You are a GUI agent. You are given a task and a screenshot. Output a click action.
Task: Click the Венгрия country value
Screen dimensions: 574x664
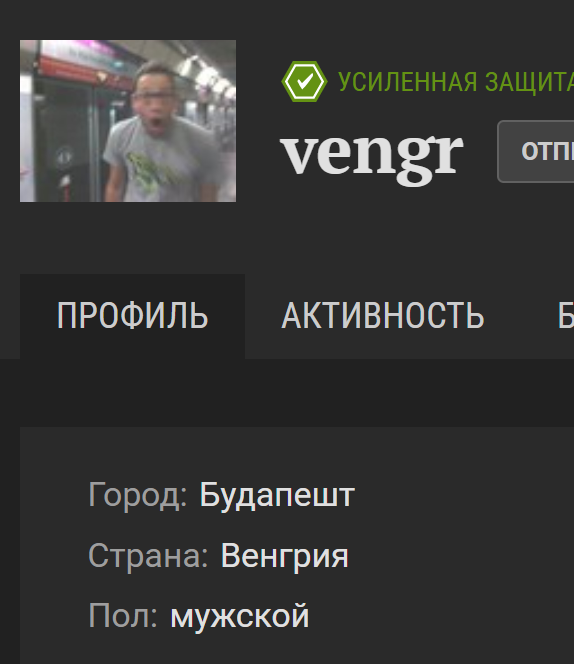(x=285, y=556)
